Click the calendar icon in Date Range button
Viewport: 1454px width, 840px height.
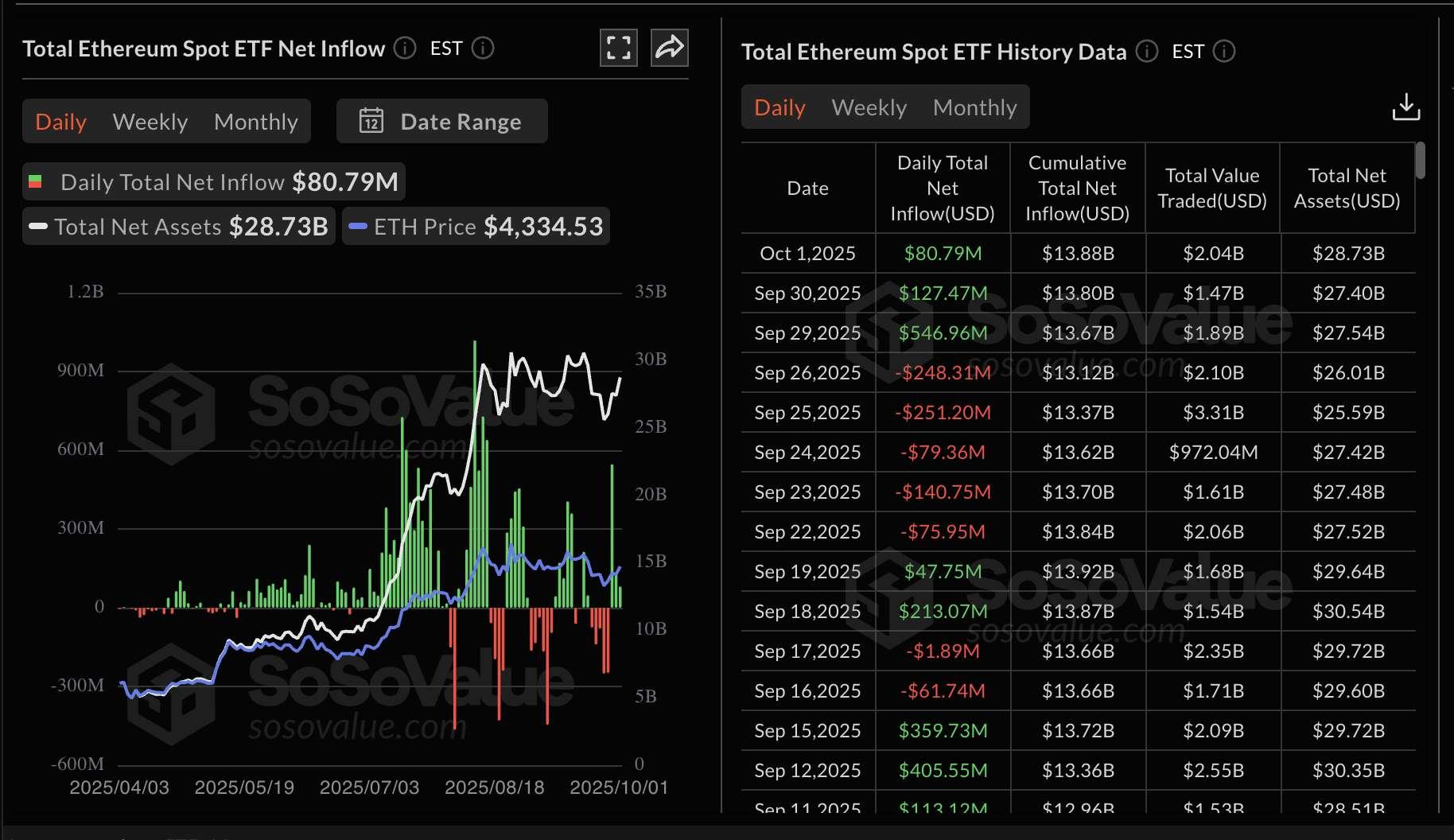[371, 121]
